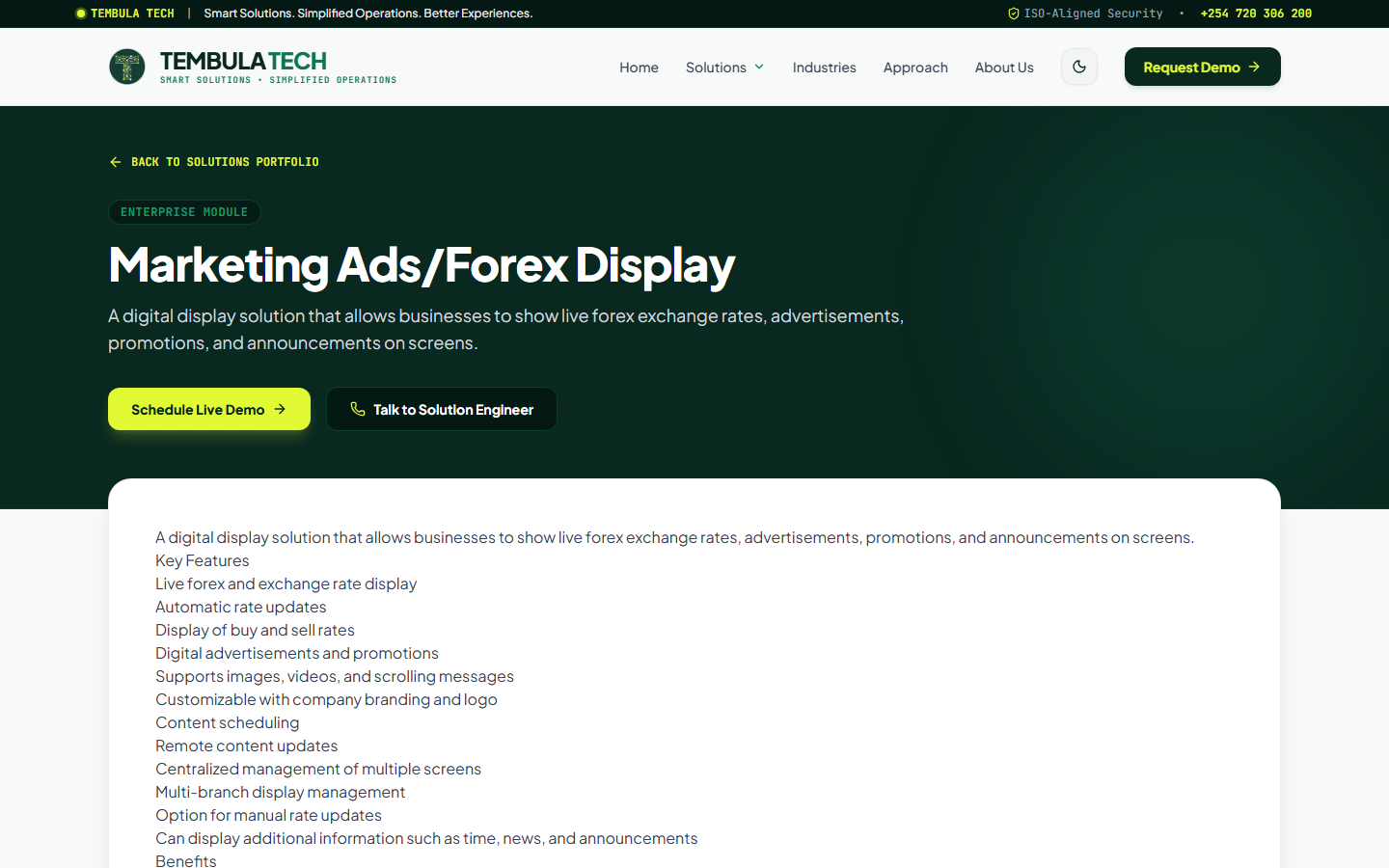Click the 'Smart Solutions. Simplified Operations' tagline
The height and width of the screenshot is (868, 1389).
point(368,14)
